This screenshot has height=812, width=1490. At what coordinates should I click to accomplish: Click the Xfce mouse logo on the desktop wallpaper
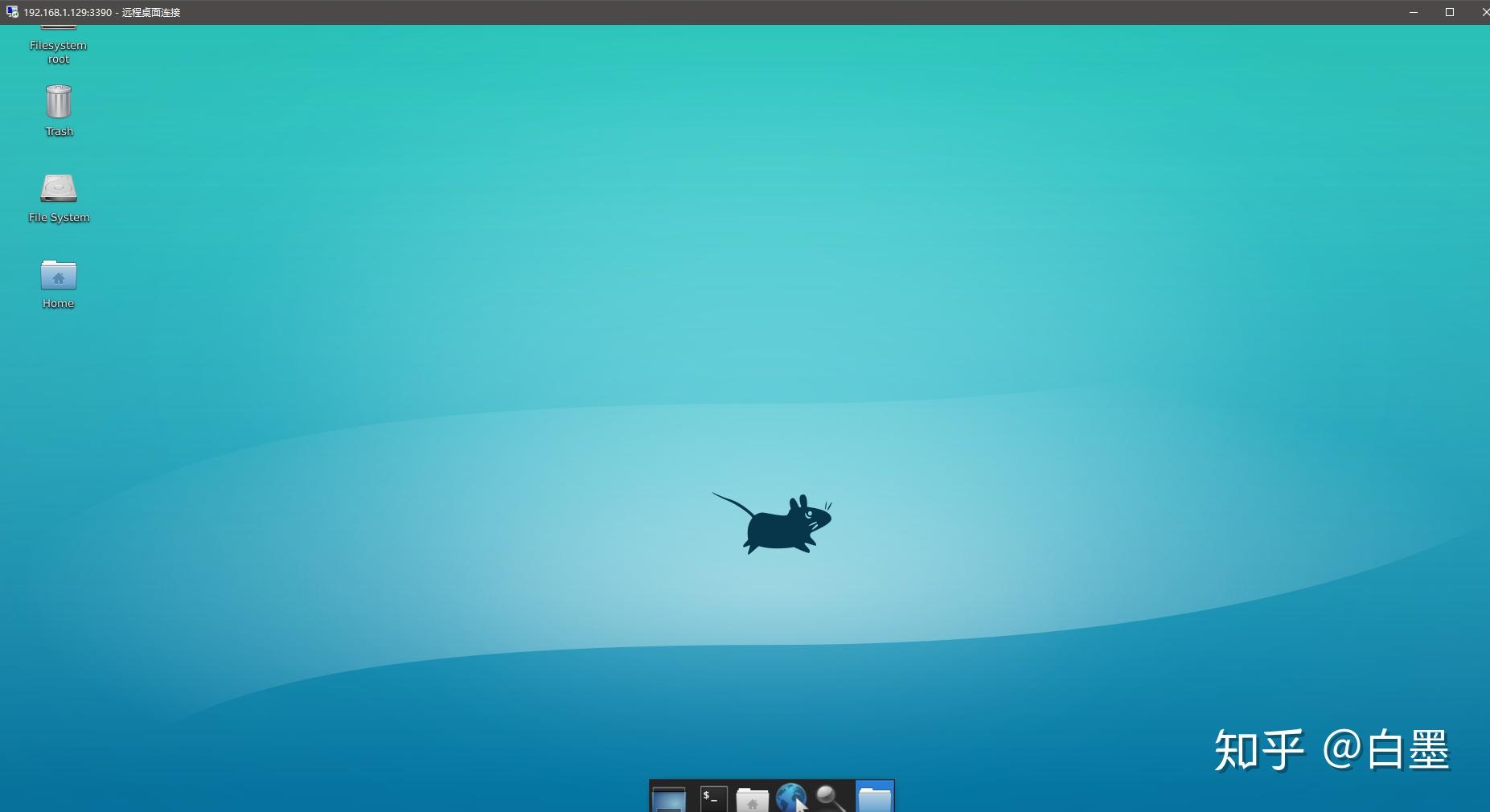click(772, 523)
